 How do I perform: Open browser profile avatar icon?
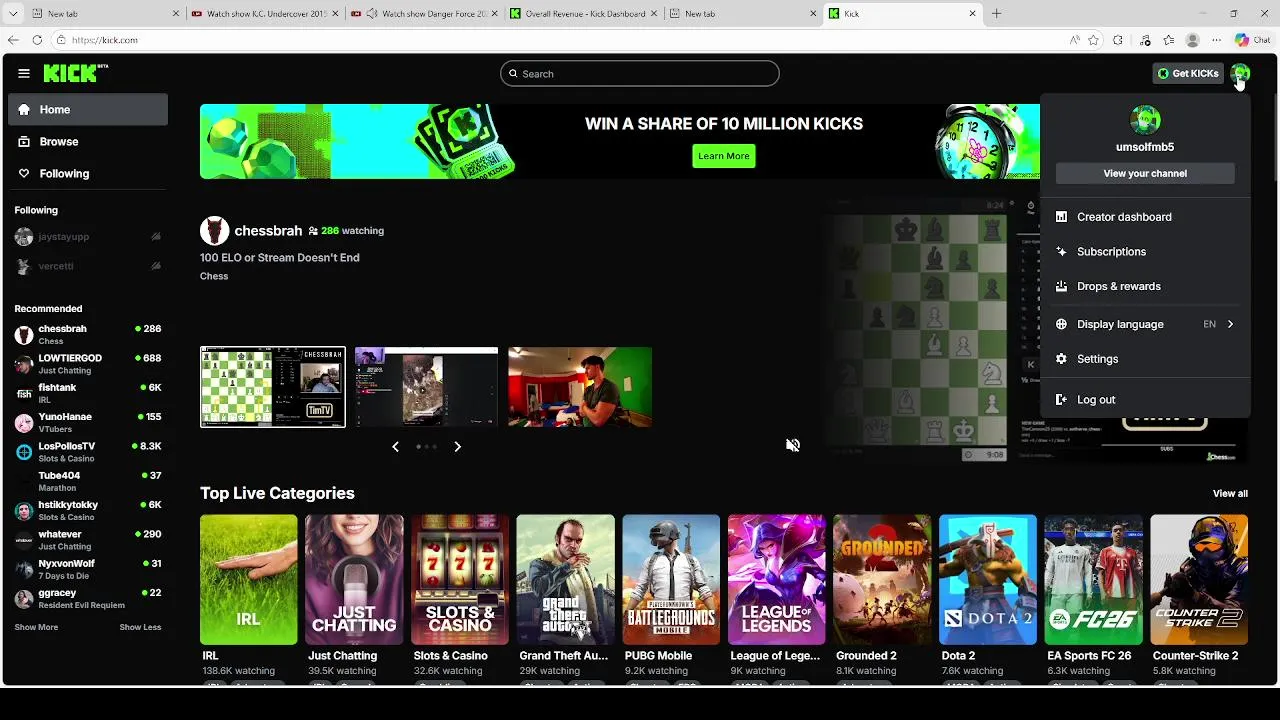[x=1192, y=40]
